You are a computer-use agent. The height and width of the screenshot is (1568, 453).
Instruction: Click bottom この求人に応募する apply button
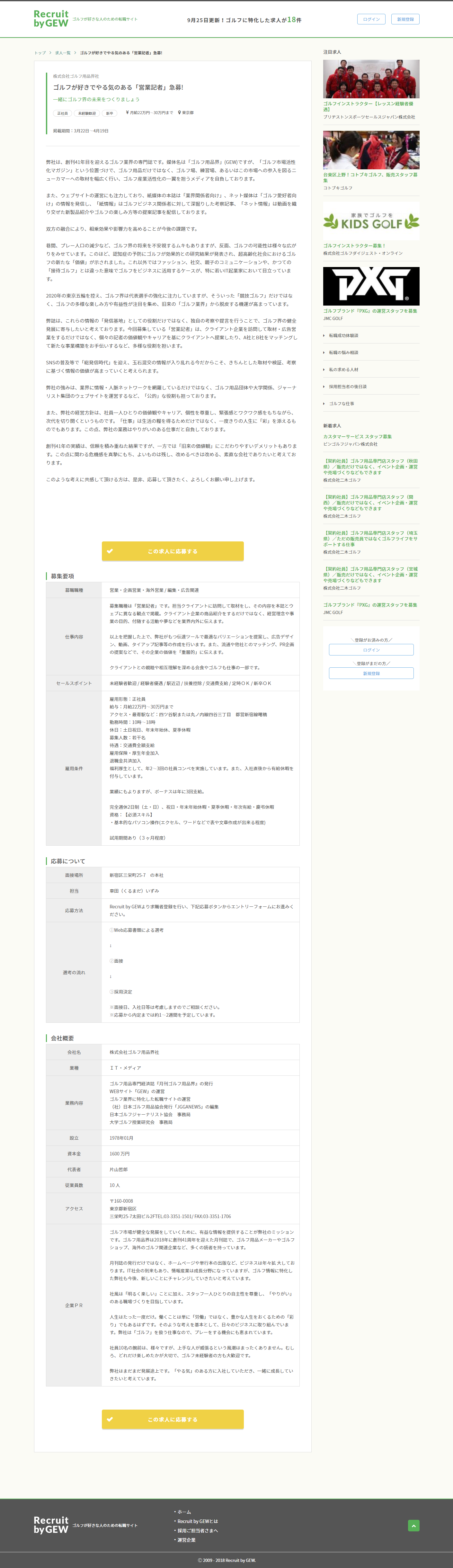172,1420
